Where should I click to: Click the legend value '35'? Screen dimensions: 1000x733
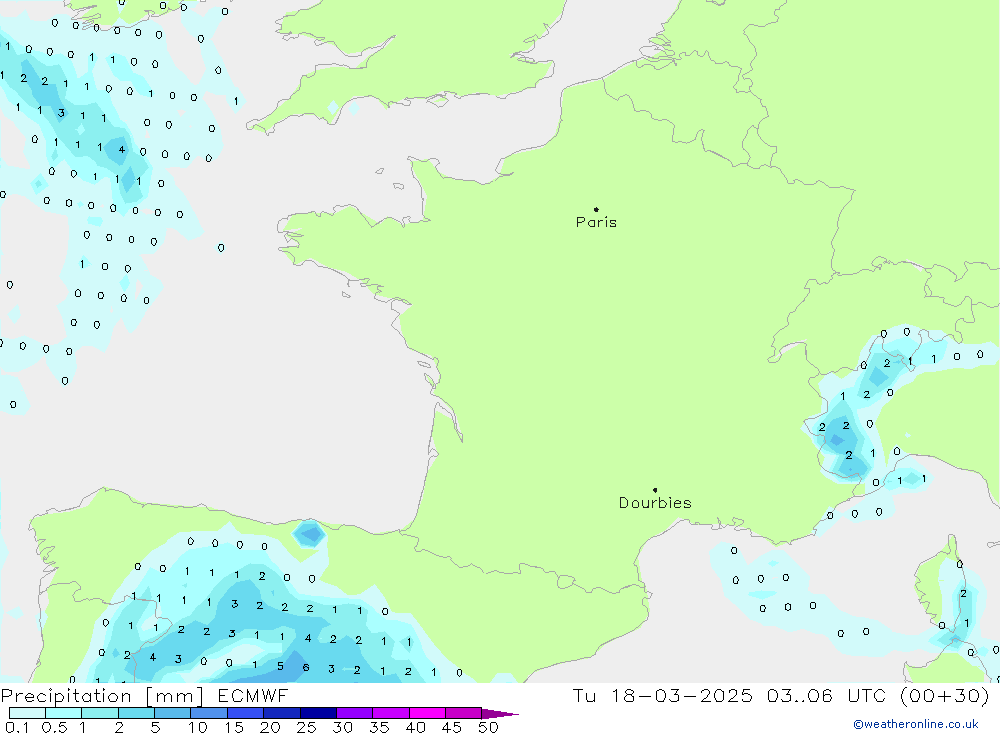pos(379,727)
